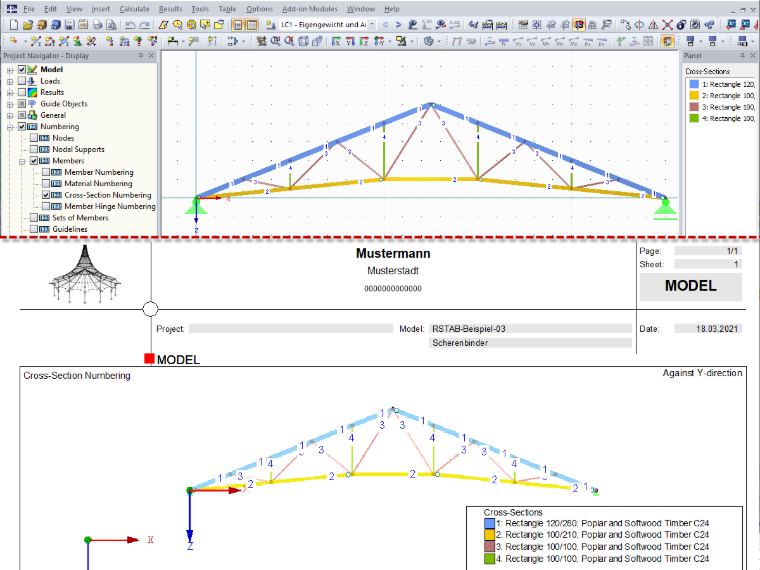Click the isometric cube view icon
Image resolution: width=760 pixels, height=570 pixels.
(x=303, y=41)
